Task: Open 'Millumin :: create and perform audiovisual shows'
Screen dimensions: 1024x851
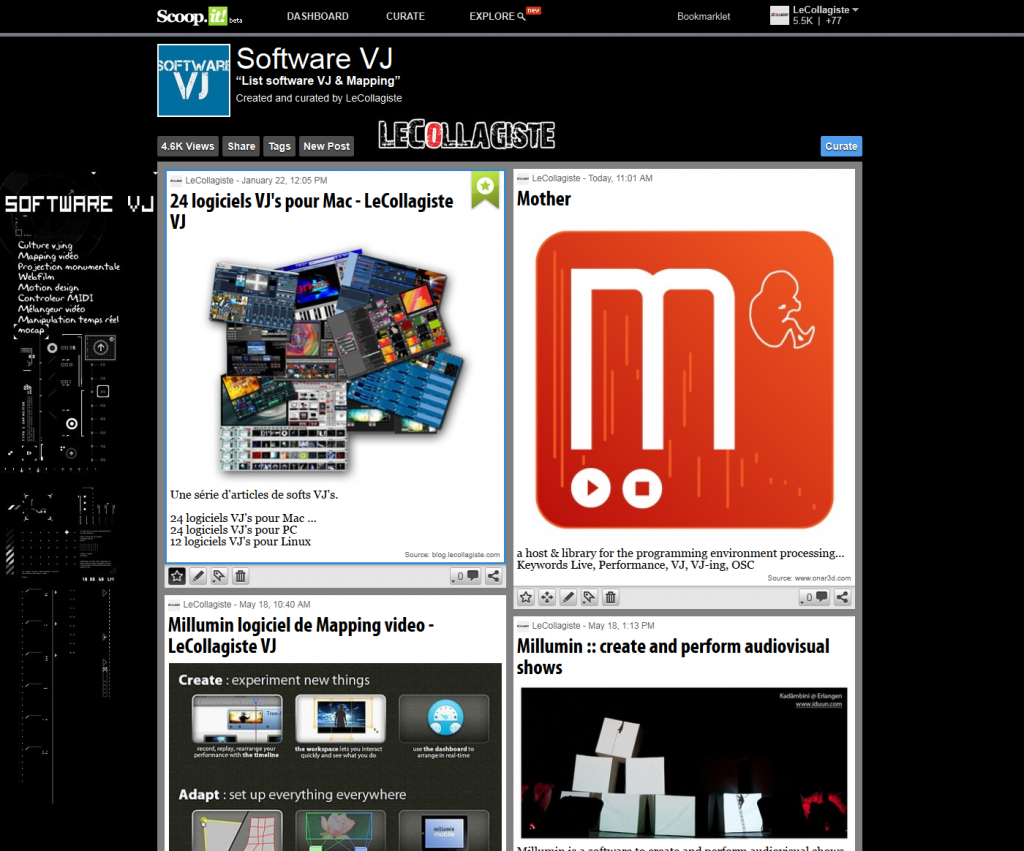Action: pos(673,656)
